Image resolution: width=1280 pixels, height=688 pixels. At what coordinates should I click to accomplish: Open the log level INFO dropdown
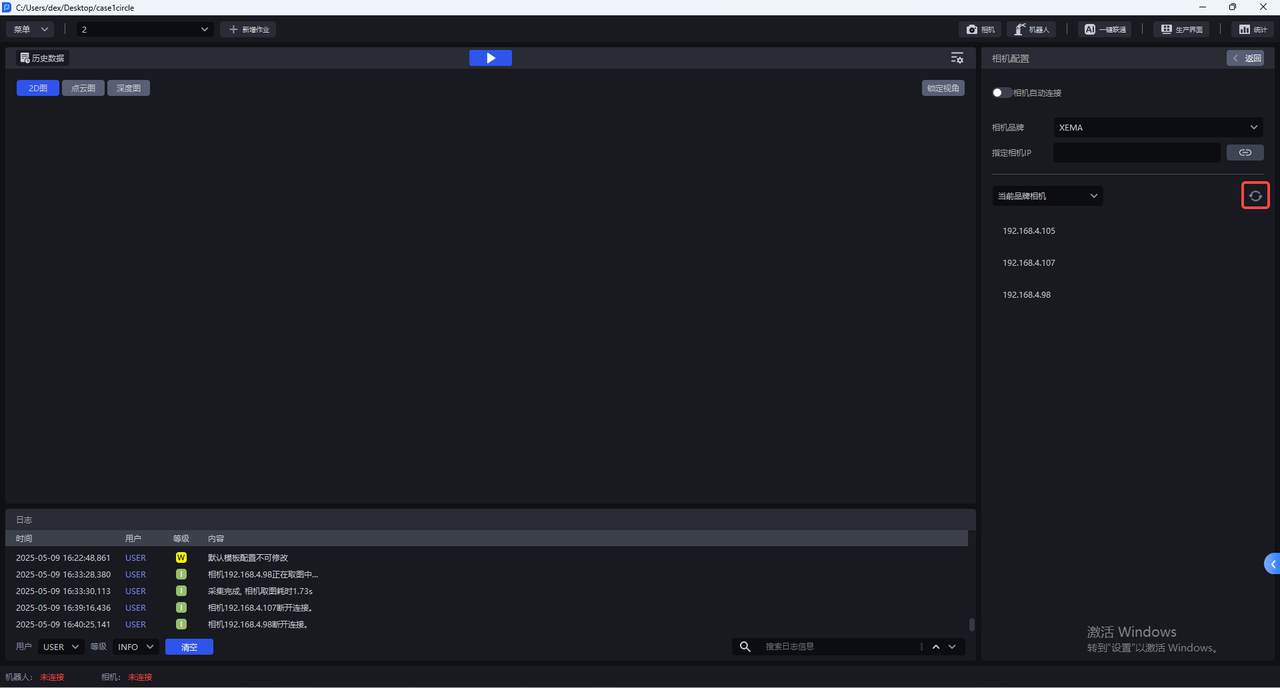tap(136, 647)
